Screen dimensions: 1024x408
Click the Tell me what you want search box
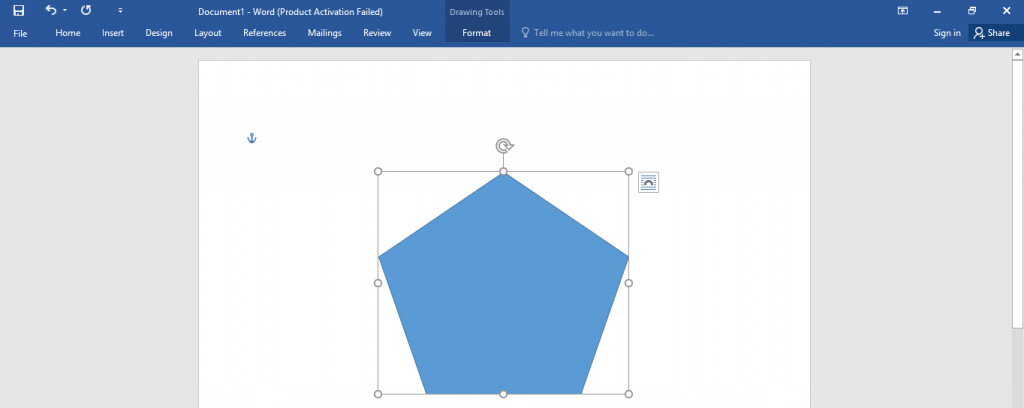[588, 33]
